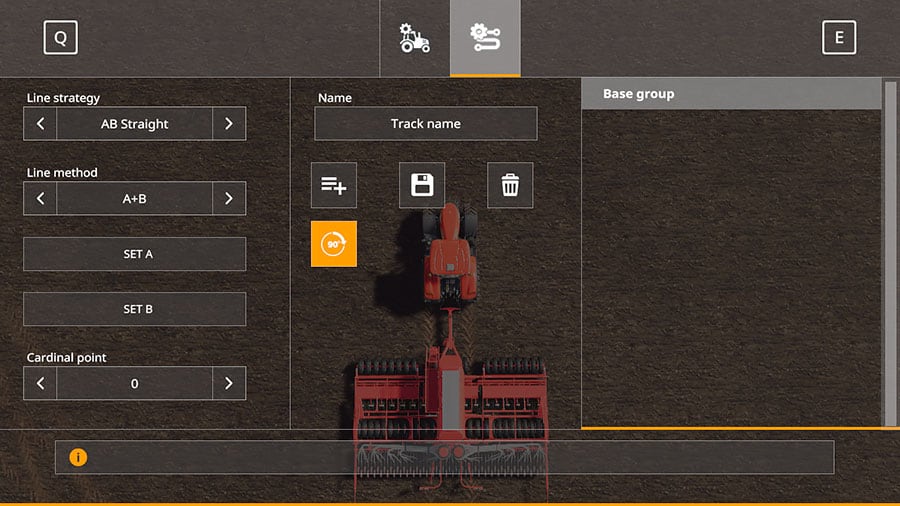
Task: Increase the Cardinal point value
Action: (229, 383)
